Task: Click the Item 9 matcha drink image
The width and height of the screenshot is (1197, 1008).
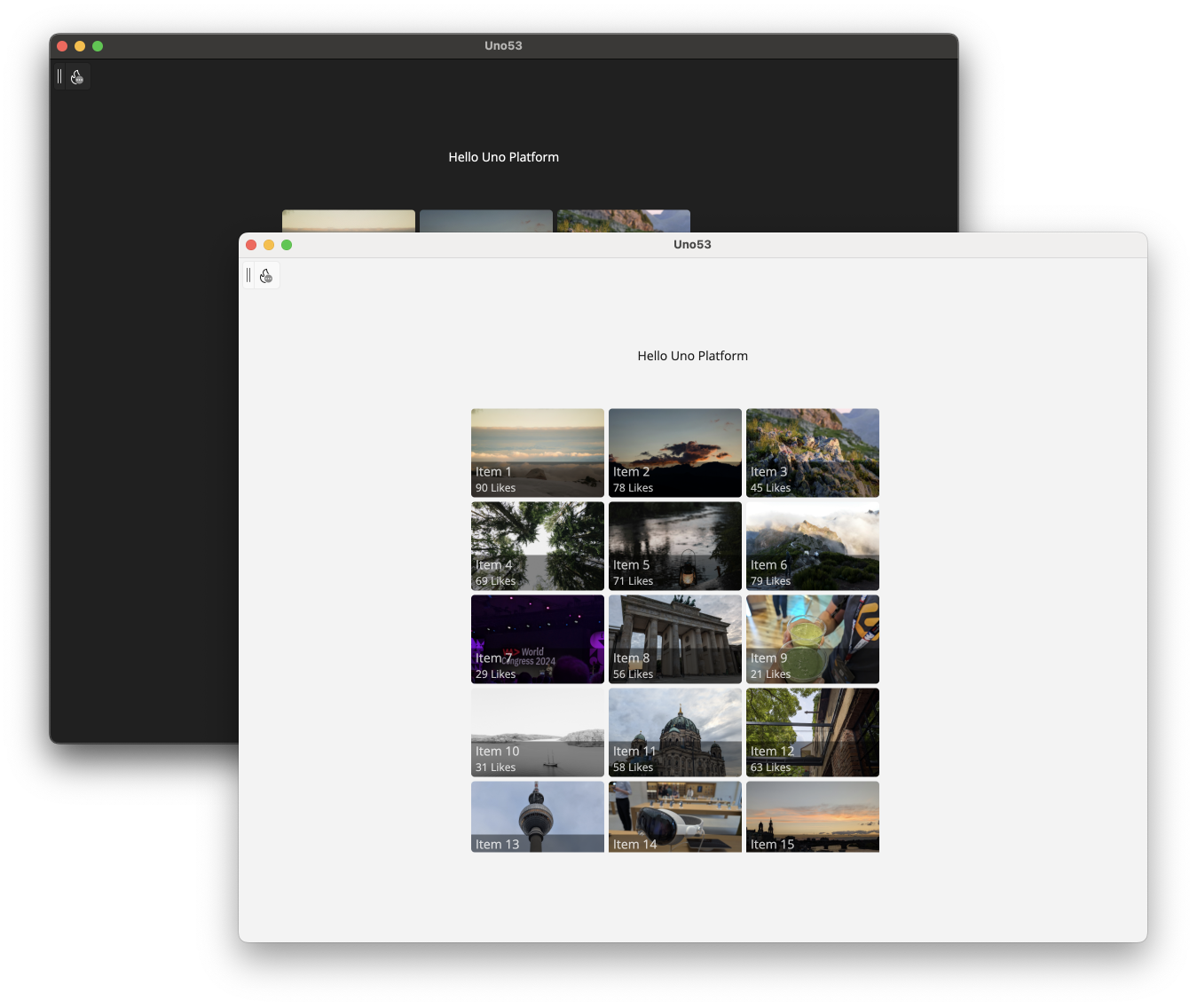Action: (812, 639)
